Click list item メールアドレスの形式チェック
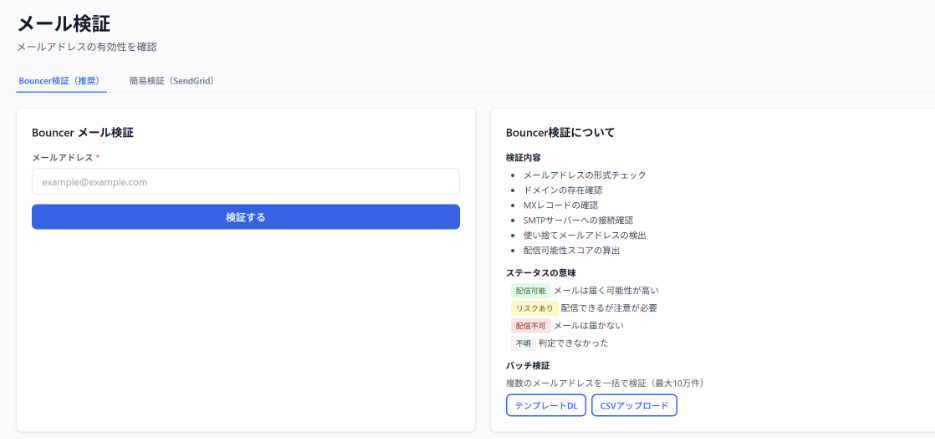 [584, 175]
